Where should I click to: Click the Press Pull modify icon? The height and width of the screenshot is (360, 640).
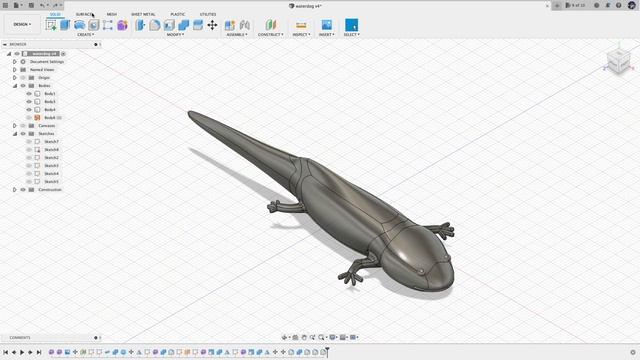tap(140, 25)
